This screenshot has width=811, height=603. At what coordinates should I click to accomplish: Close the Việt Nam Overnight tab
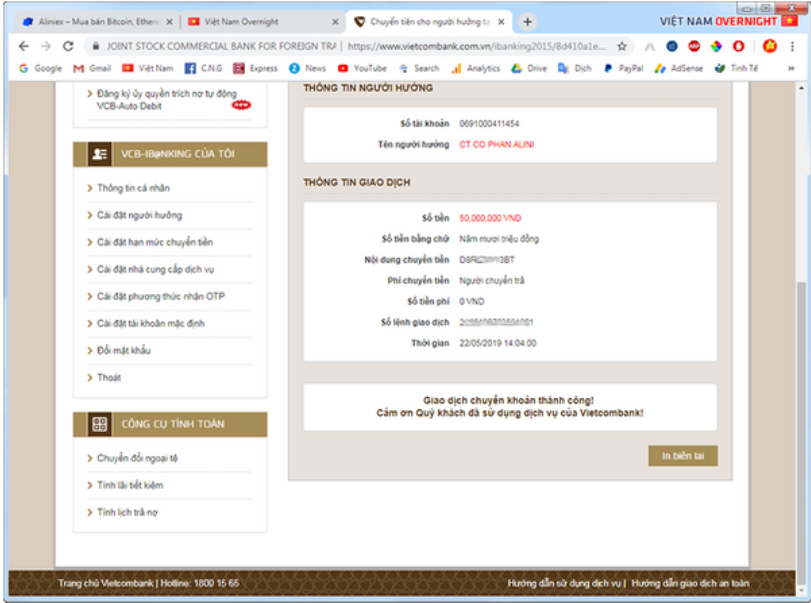(335, 22)
